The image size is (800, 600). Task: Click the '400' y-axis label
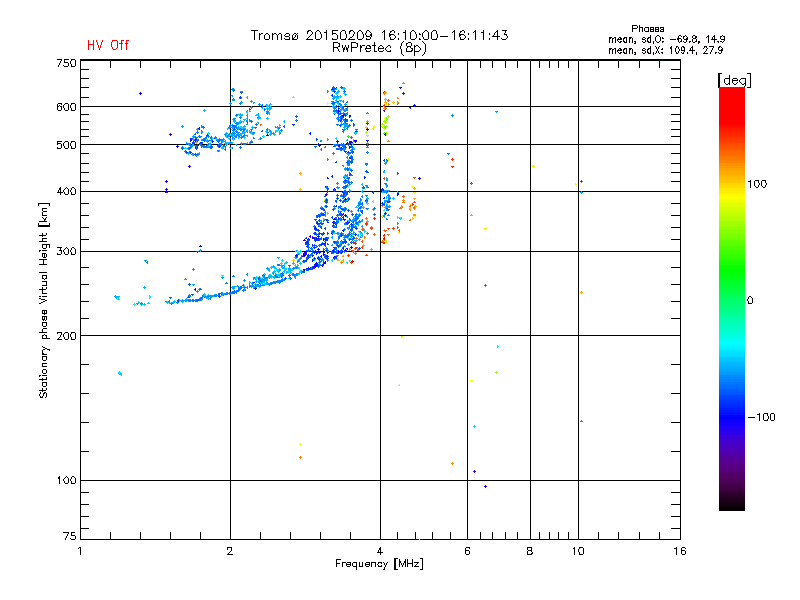tap(66, 192)
